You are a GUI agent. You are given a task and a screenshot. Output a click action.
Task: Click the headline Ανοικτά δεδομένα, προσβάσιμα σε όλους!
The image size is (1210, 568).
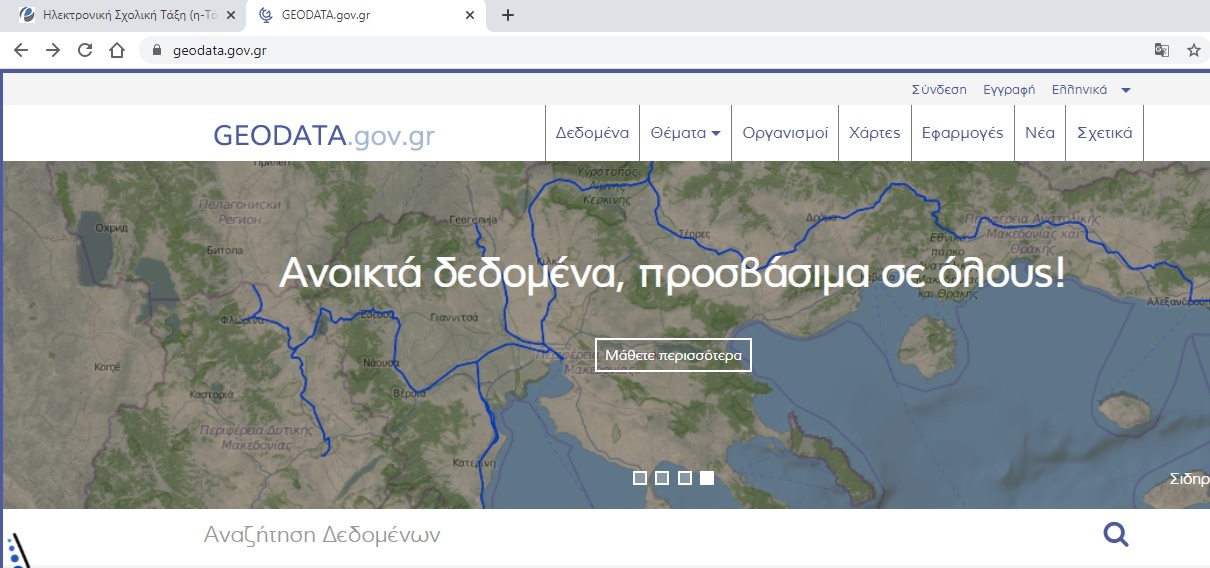(672, 272)
